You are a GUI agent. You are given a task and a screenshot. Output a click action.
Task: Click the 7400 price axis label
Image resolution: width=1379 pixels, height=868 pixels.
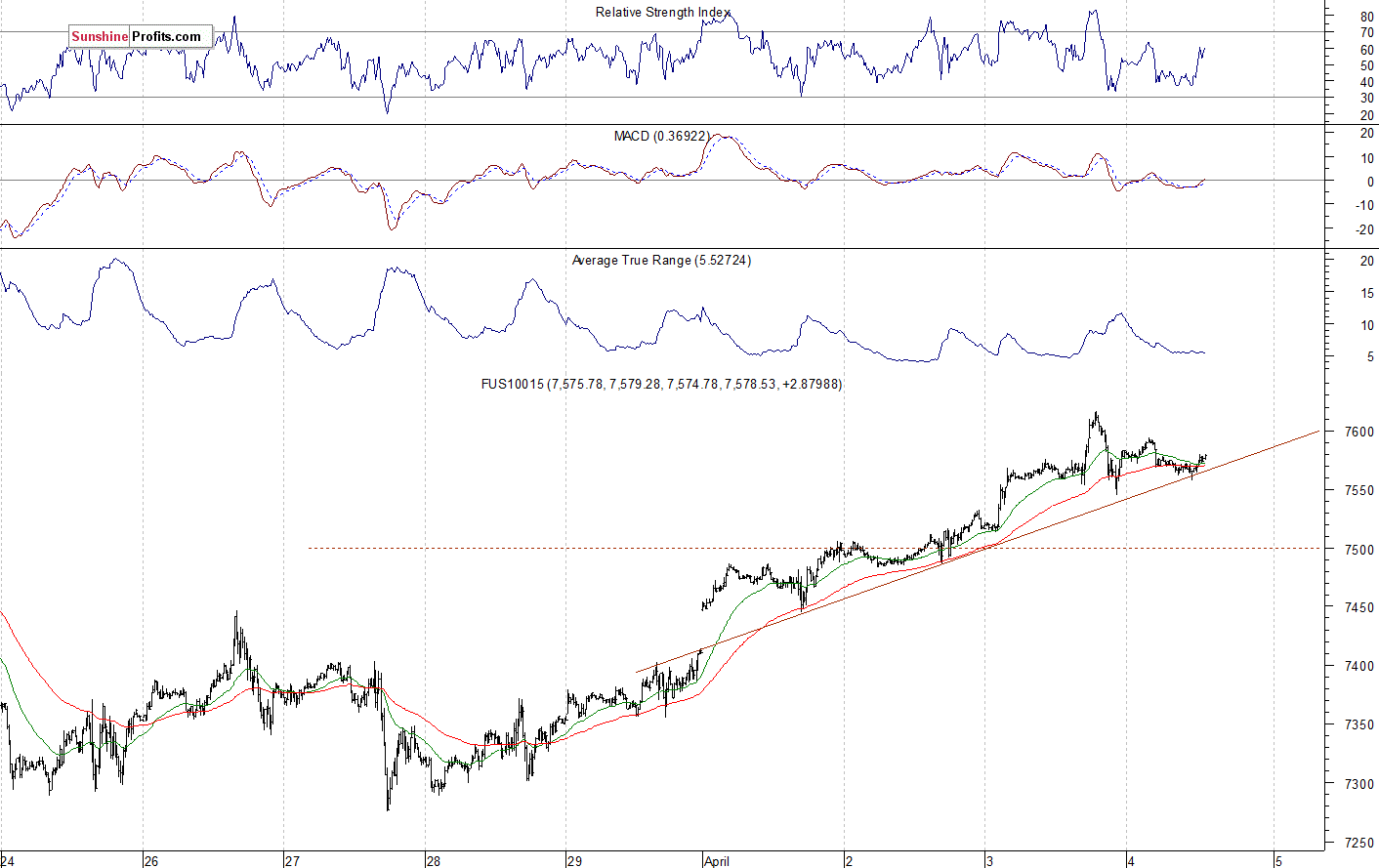(1359, 666)
